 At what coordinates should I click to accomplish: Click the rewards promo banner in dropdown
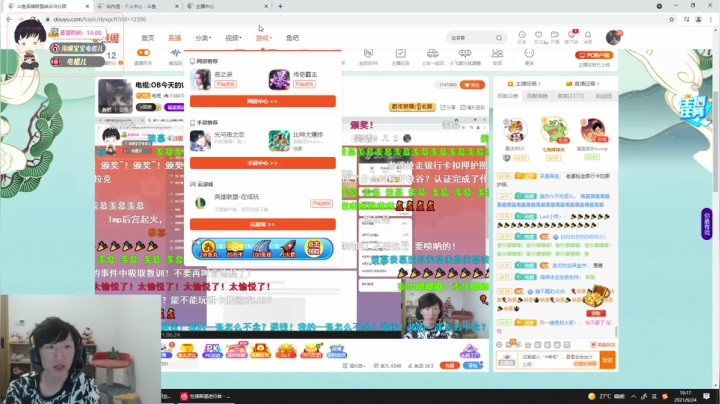click(263, 249)
